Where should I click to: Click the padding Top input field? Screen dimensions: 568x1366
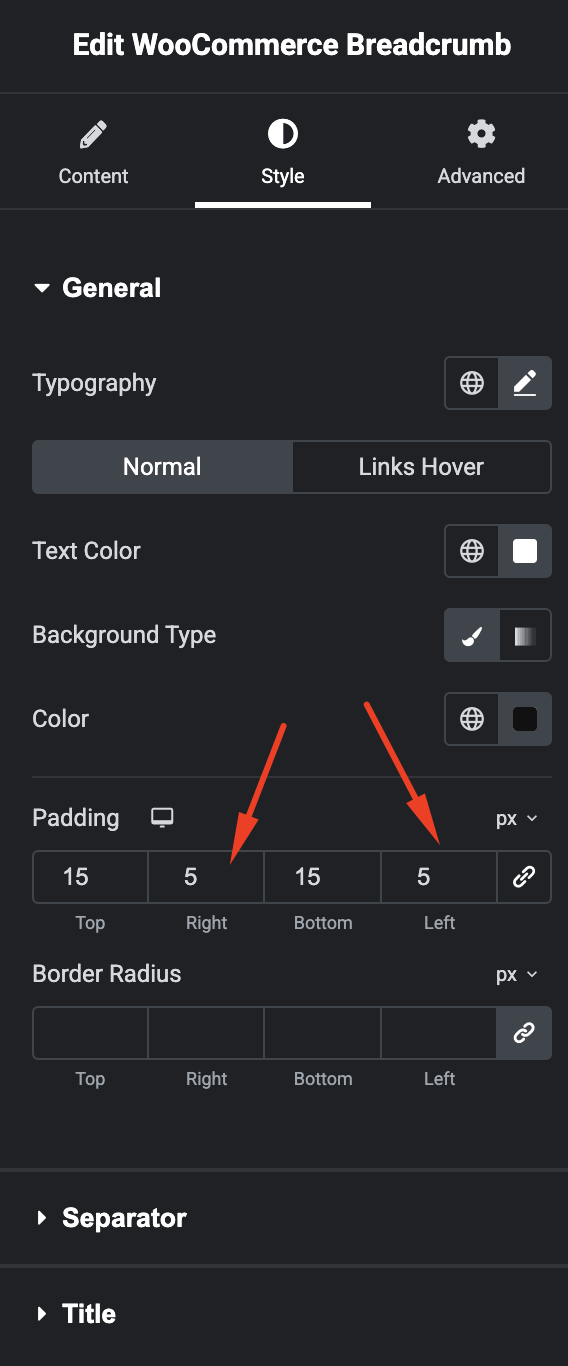pos(90,877)
